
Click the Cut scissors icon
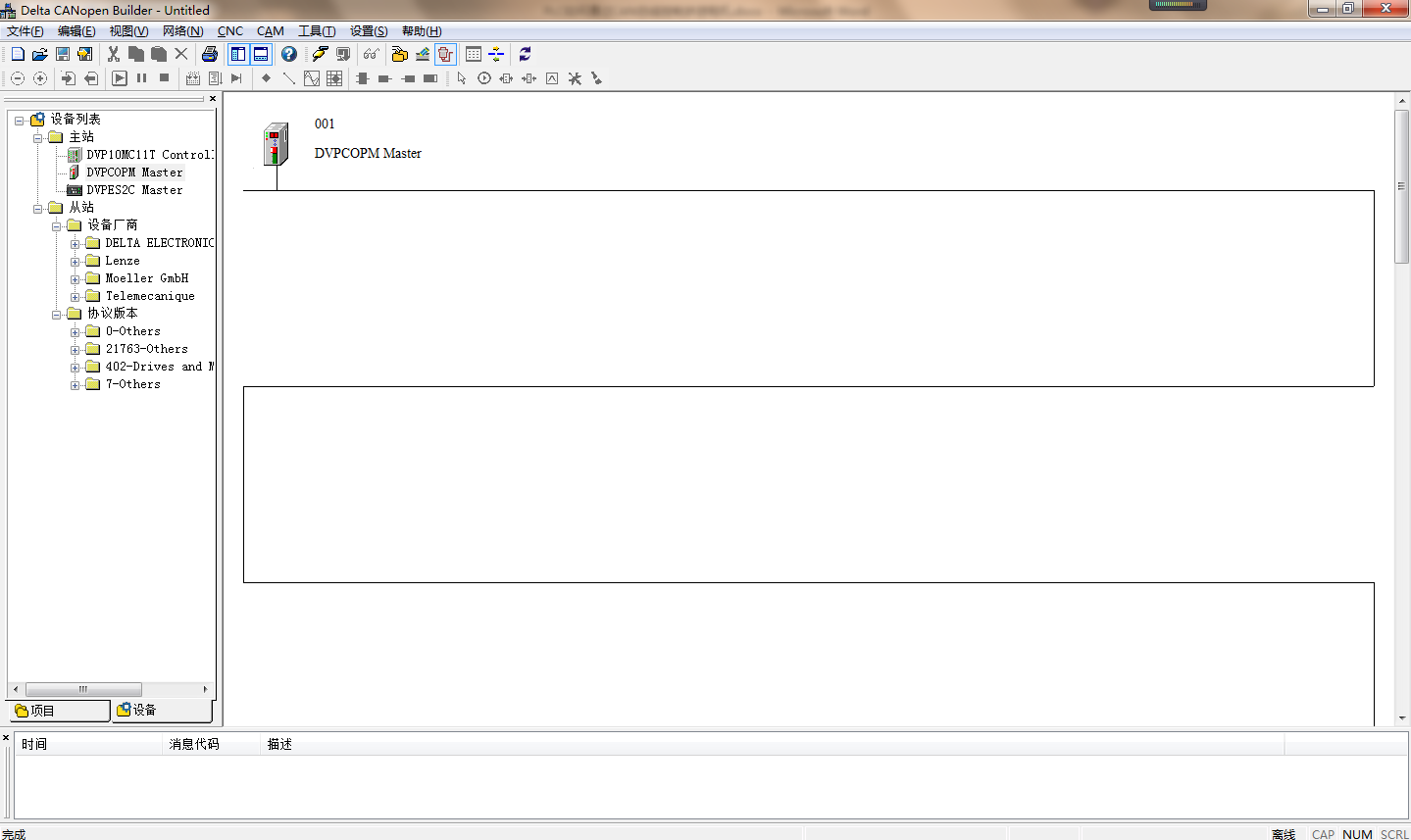tap(114, 54)
